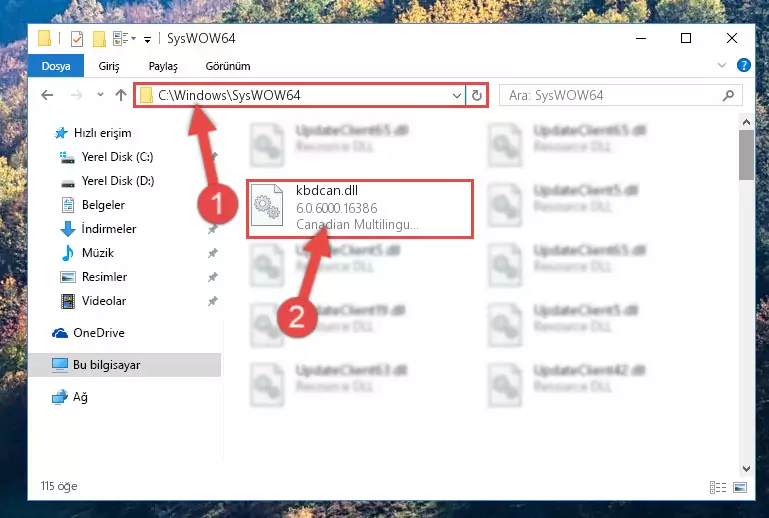Click the pin icon next to İndirmeler
This screenshot has width=769, height=518.
[212, 229]
